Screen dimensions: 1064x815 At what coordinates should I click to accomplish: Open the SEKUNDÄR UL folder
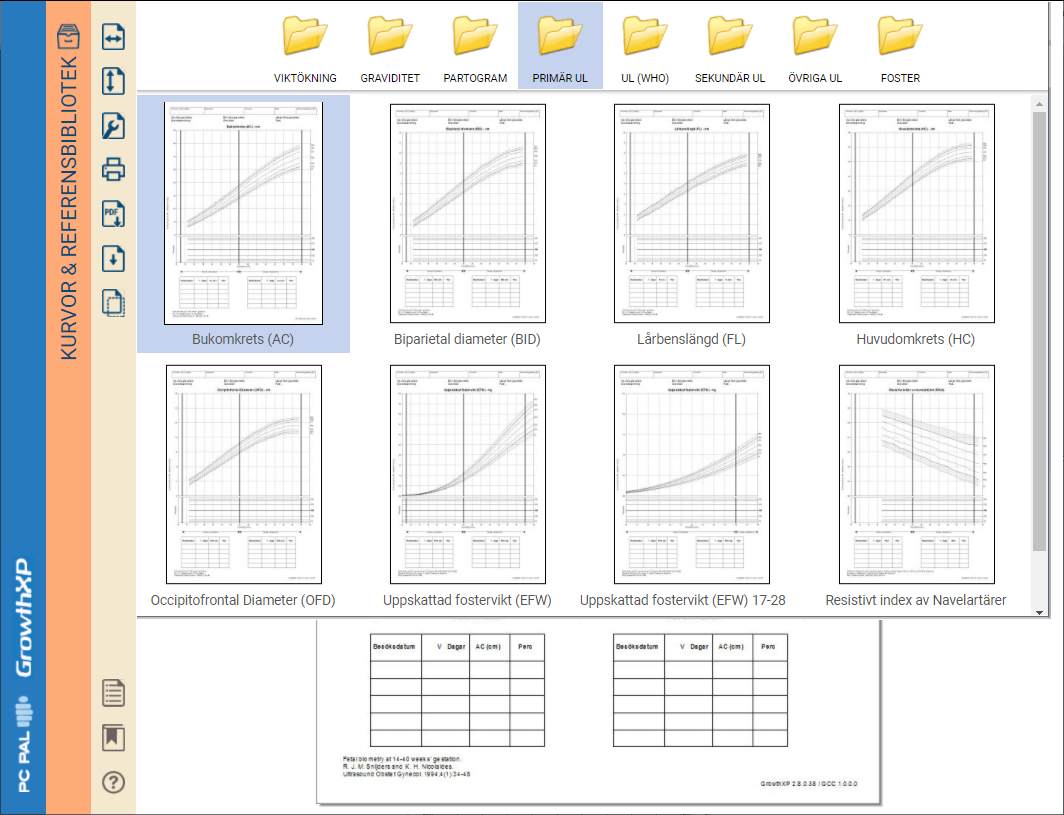(x=730, y=46)
